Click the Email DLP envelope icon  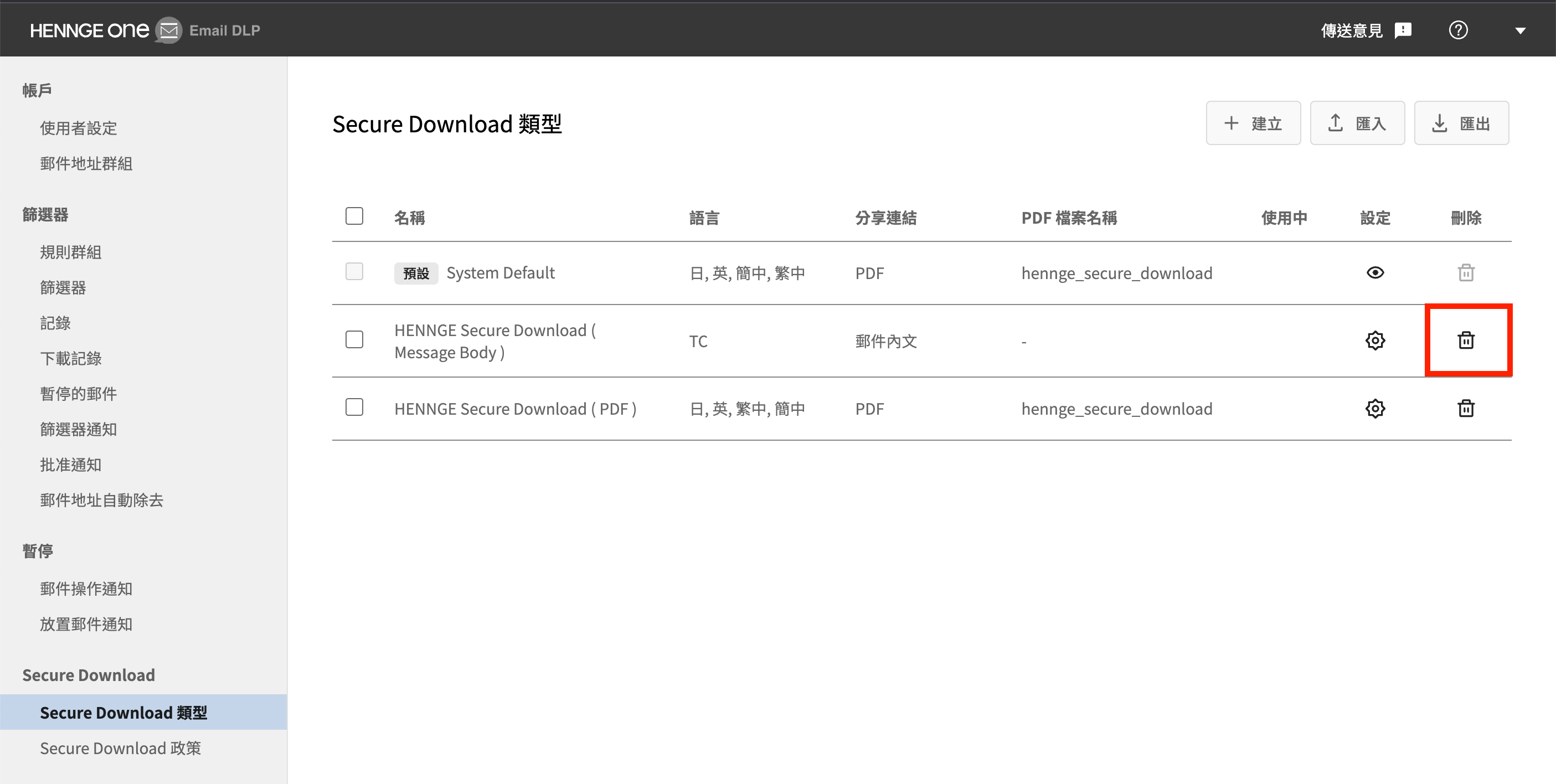pos(168,30)
